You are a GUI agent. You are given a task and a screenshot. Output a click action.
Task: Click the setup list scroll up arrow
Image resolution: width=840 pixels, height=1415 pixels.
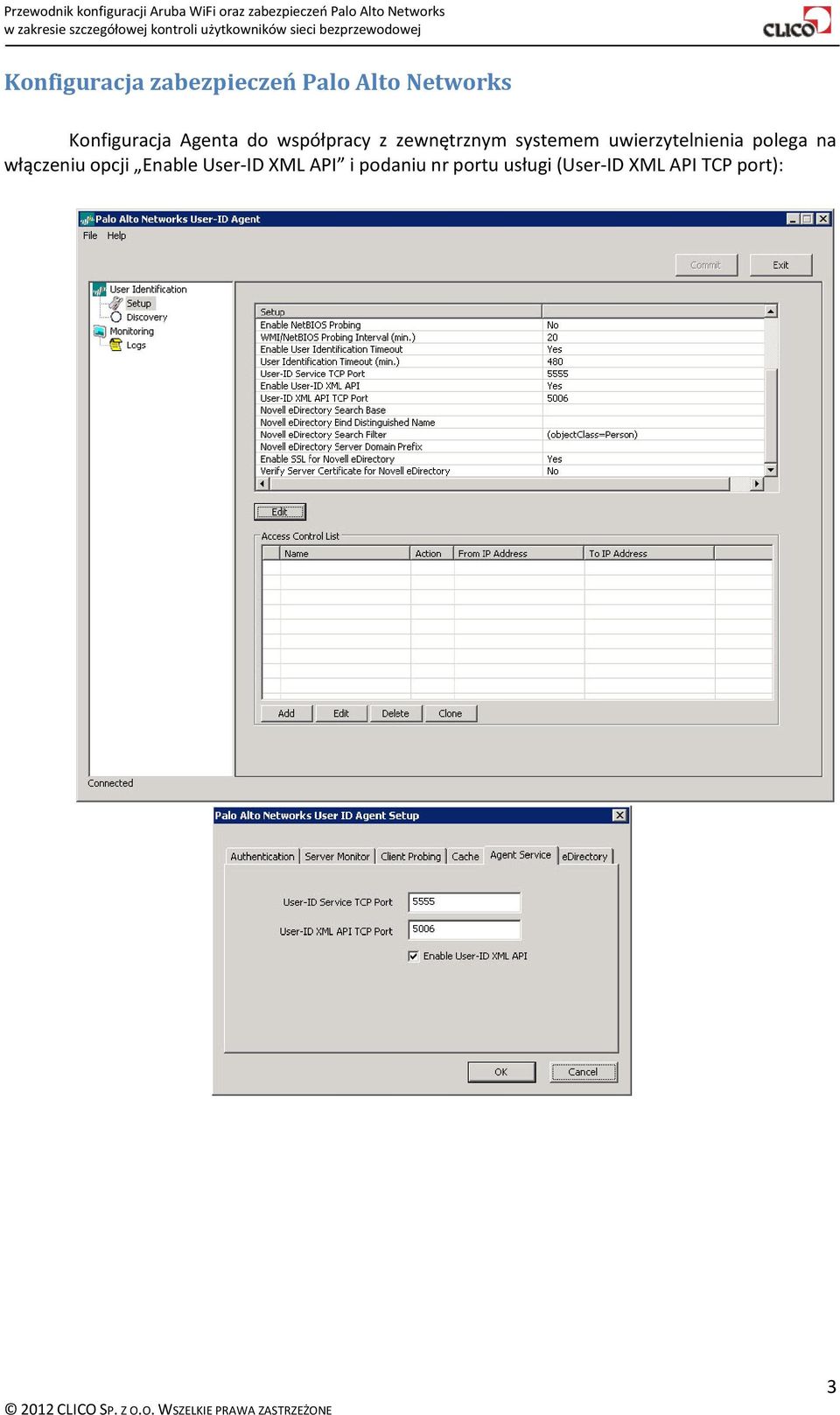(771, 312)
